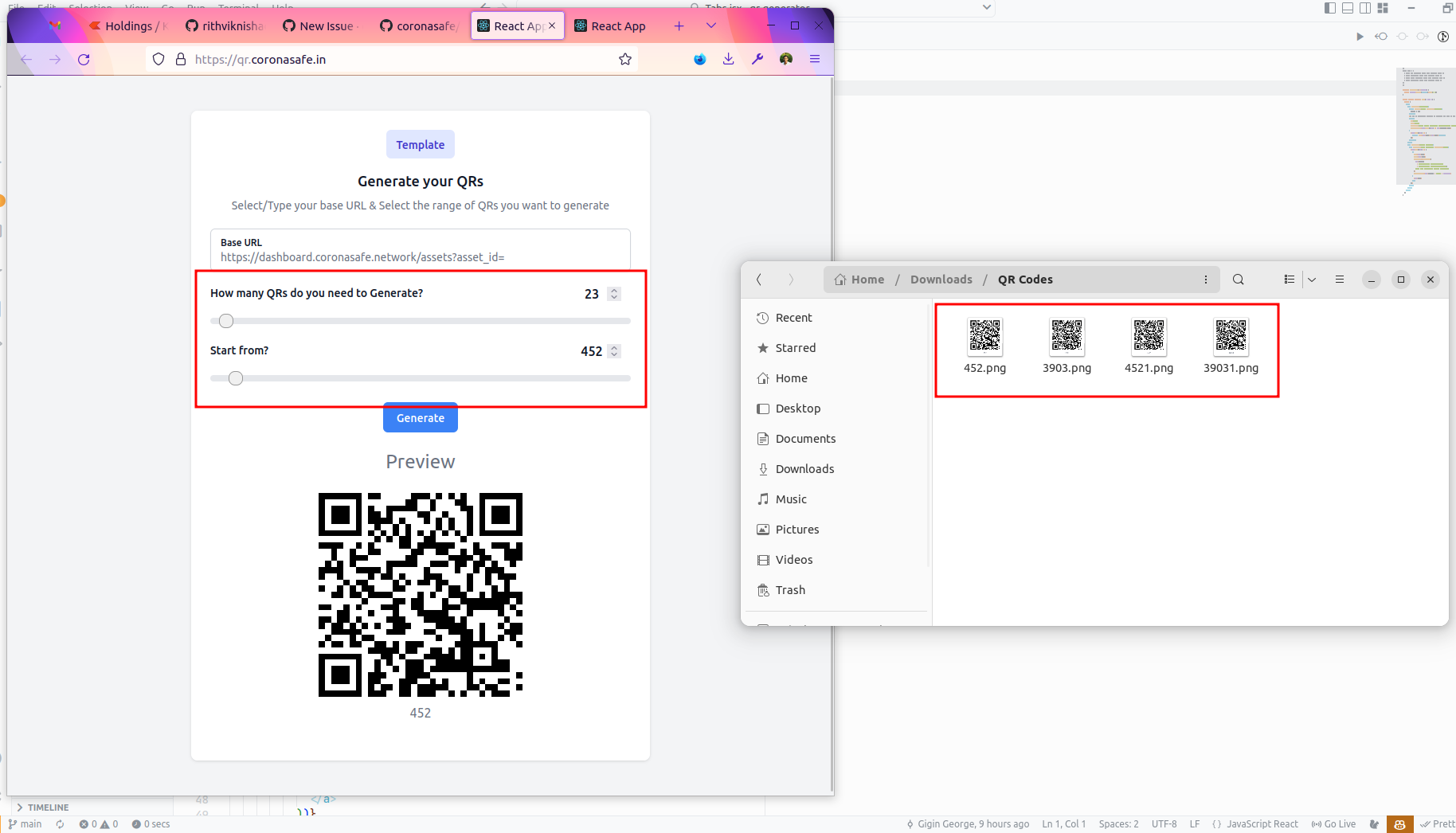Run the code with the play button
This screenshot has width=1456, height=833.
(1360, 36)
